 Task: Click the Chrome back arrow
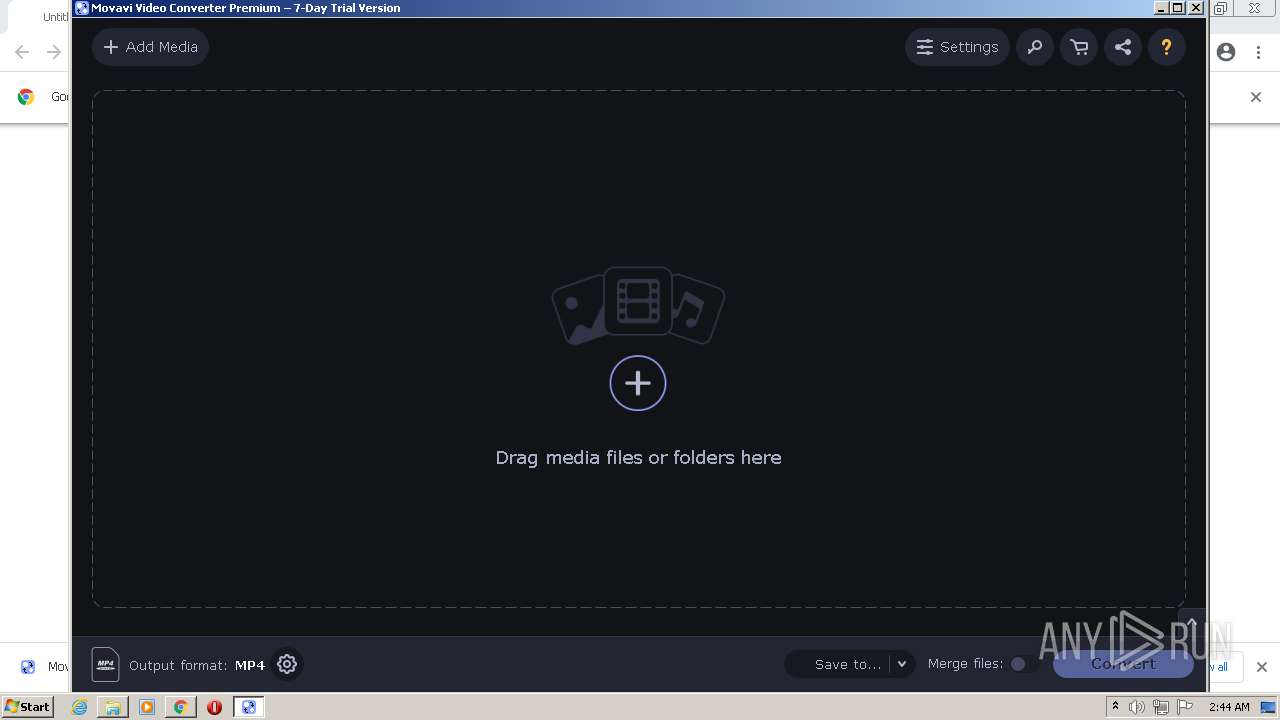(22, 52)
